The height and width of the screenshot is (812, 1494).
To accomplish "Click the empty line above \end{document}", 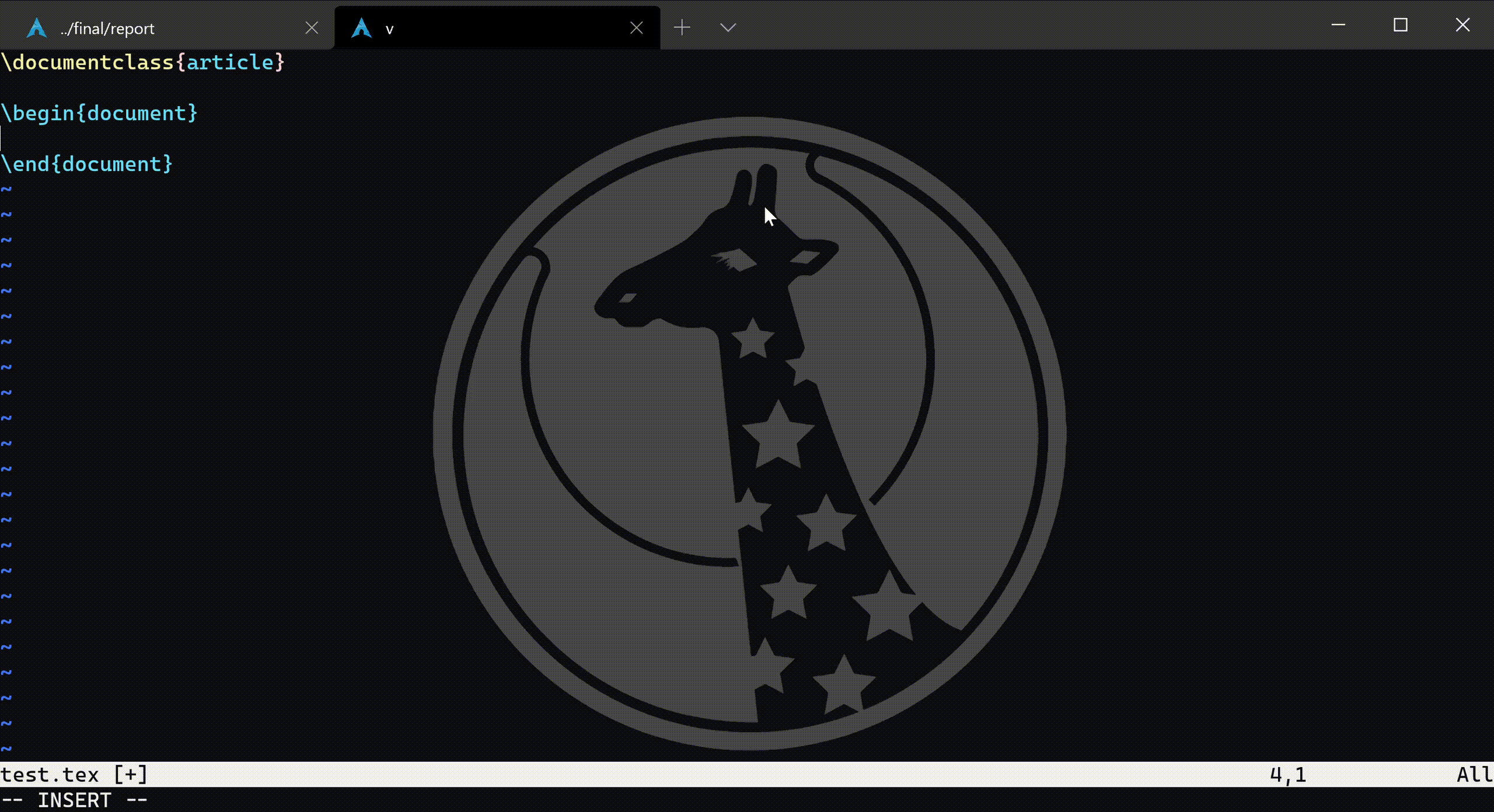I will 747,139.
